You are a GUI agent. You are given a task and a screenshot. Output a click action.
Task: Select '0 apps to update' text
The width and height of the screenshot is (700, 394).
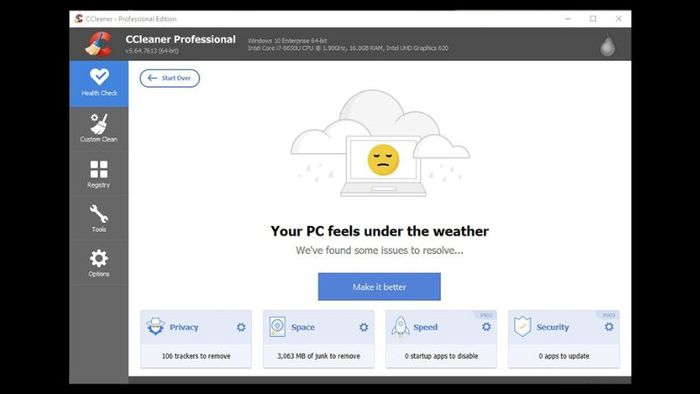click(564, 356)
